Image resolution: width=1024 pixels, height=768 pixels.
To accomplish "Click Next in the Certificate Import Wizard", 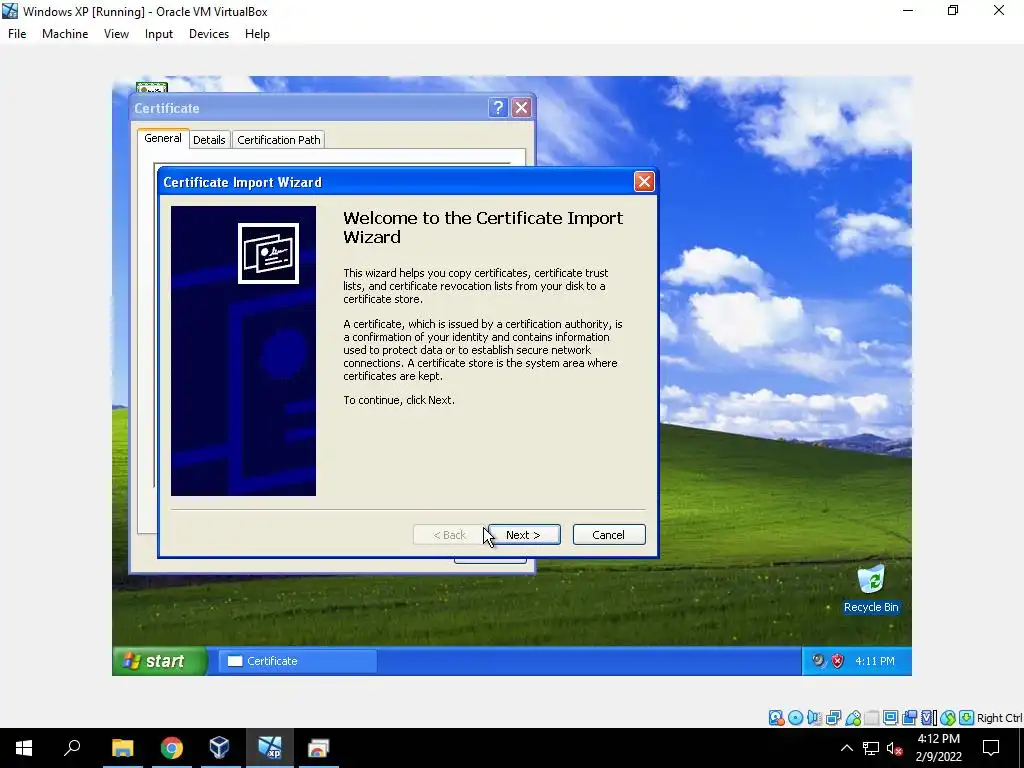I will coord(524,535).
